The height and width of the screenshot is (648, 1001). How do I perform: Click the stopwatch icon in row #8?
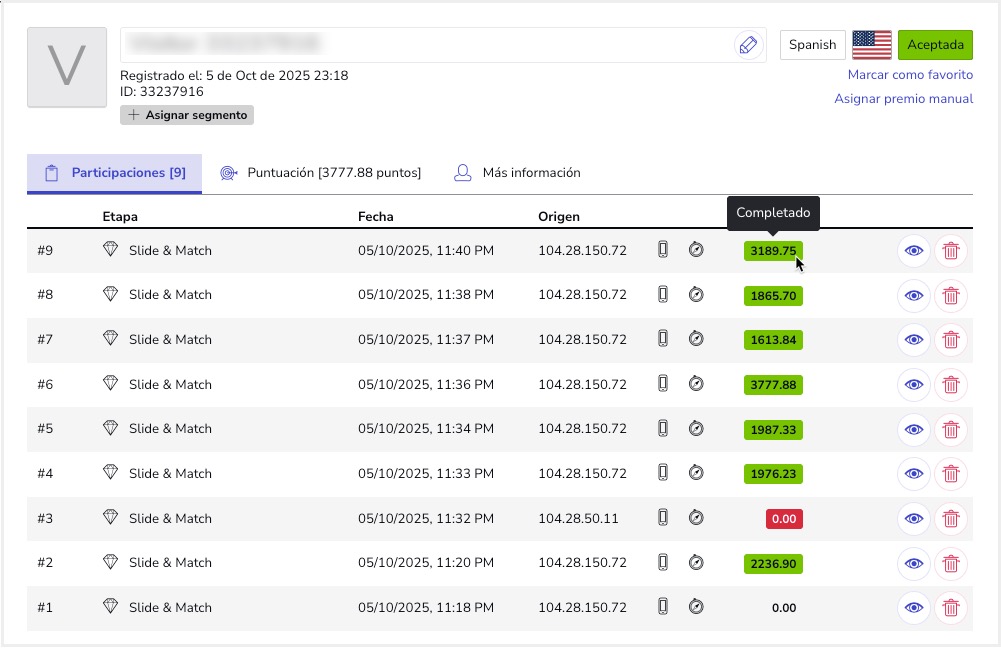click(x=697, y=295)
